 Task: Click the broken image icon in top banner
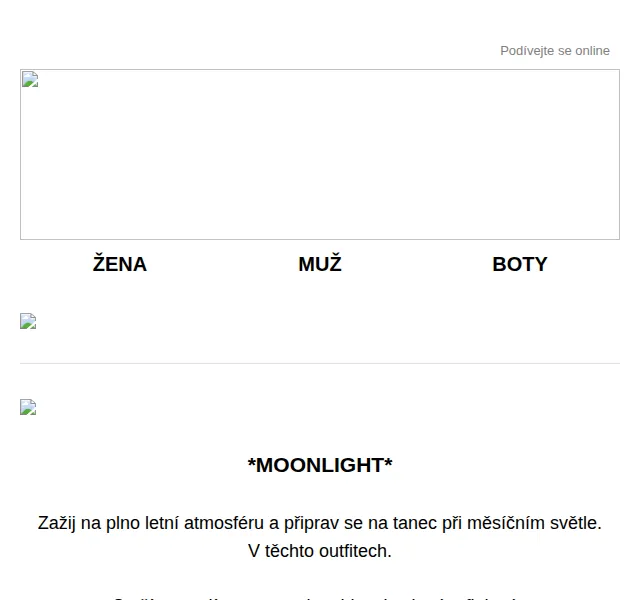coord(30,79)
